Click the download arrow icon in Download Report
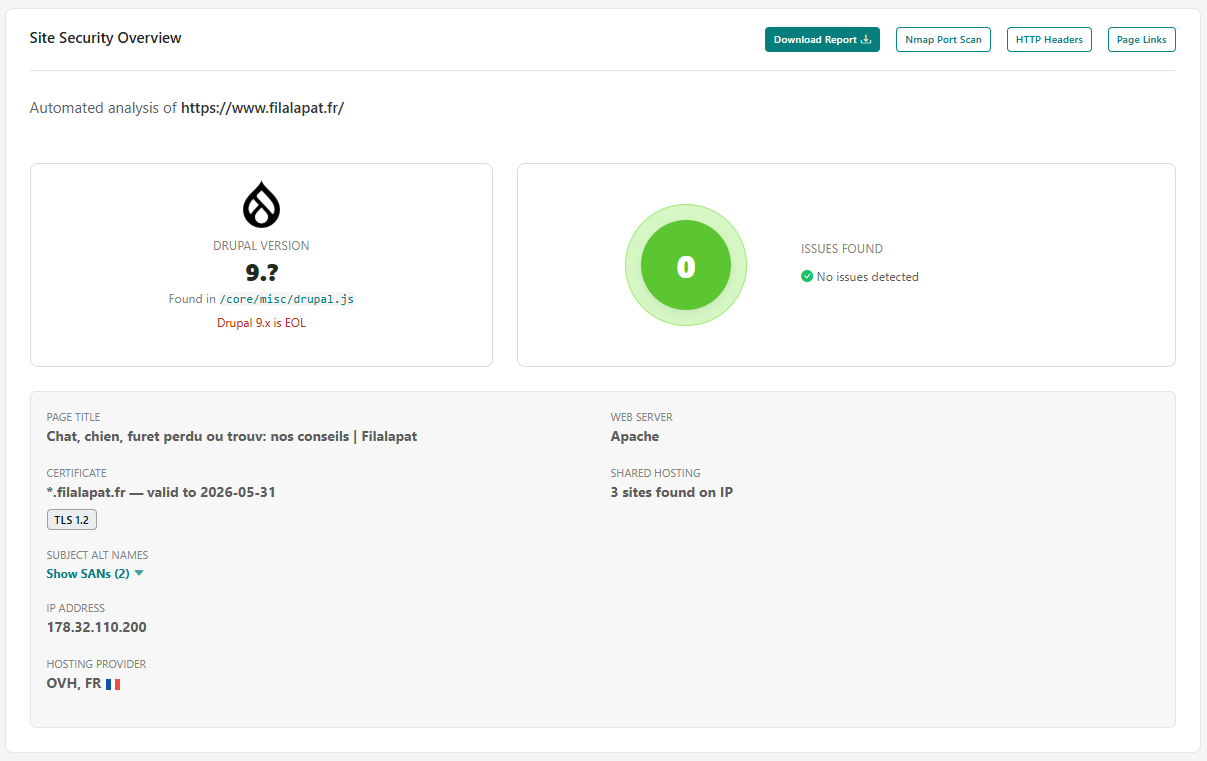Viewport: 1207px width, 761px height. click(x=866, y=40)
